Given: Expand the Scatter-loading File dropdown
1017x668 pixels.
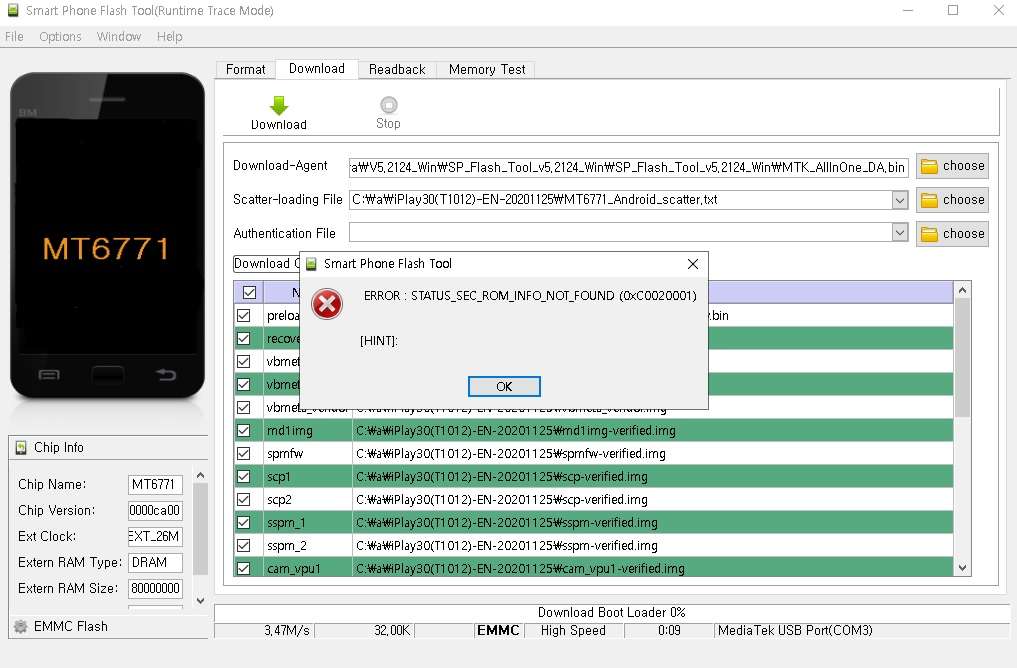Looking at the screenshot, I should click(x=899, y=200).
